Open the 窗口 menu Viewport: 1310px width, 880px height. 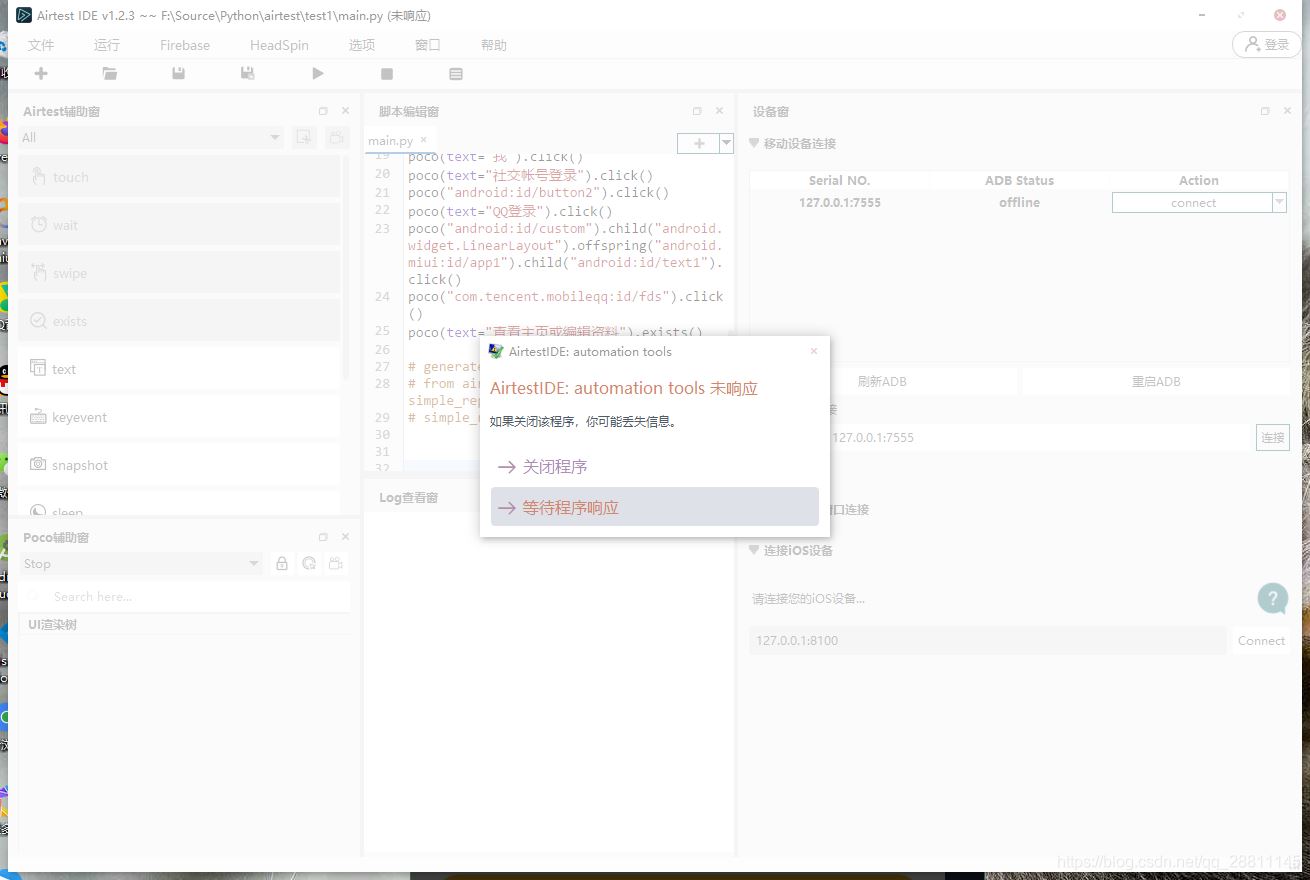pos(428,45)
